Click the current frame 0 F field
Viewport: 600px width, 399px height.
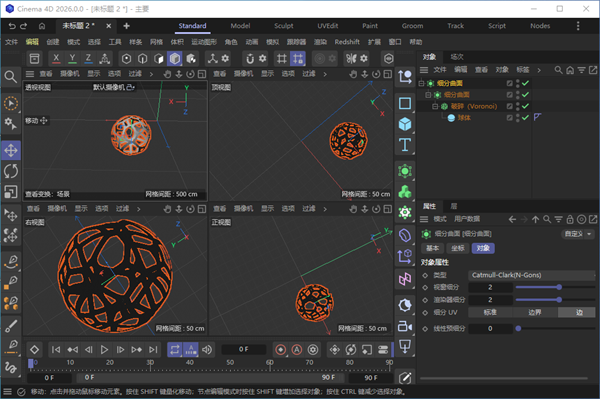tap(244, 349)
